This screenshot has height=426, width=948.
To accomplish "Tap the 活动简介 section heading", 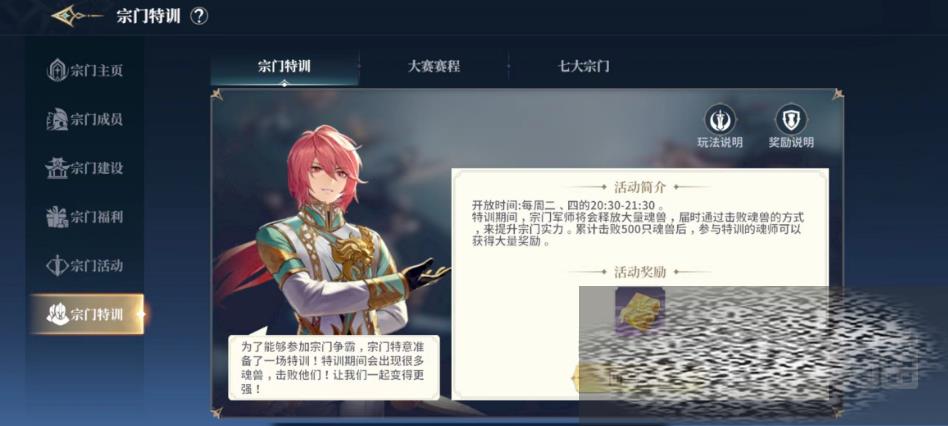I will coord(640,187).
